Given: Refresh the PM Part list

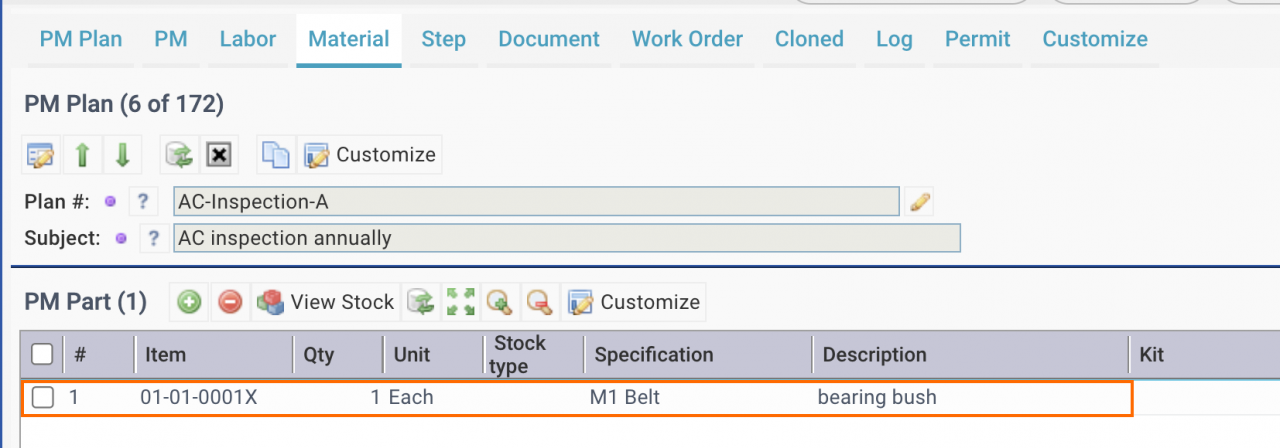Looking at the screenshot, I should click(x=421, y=302).
